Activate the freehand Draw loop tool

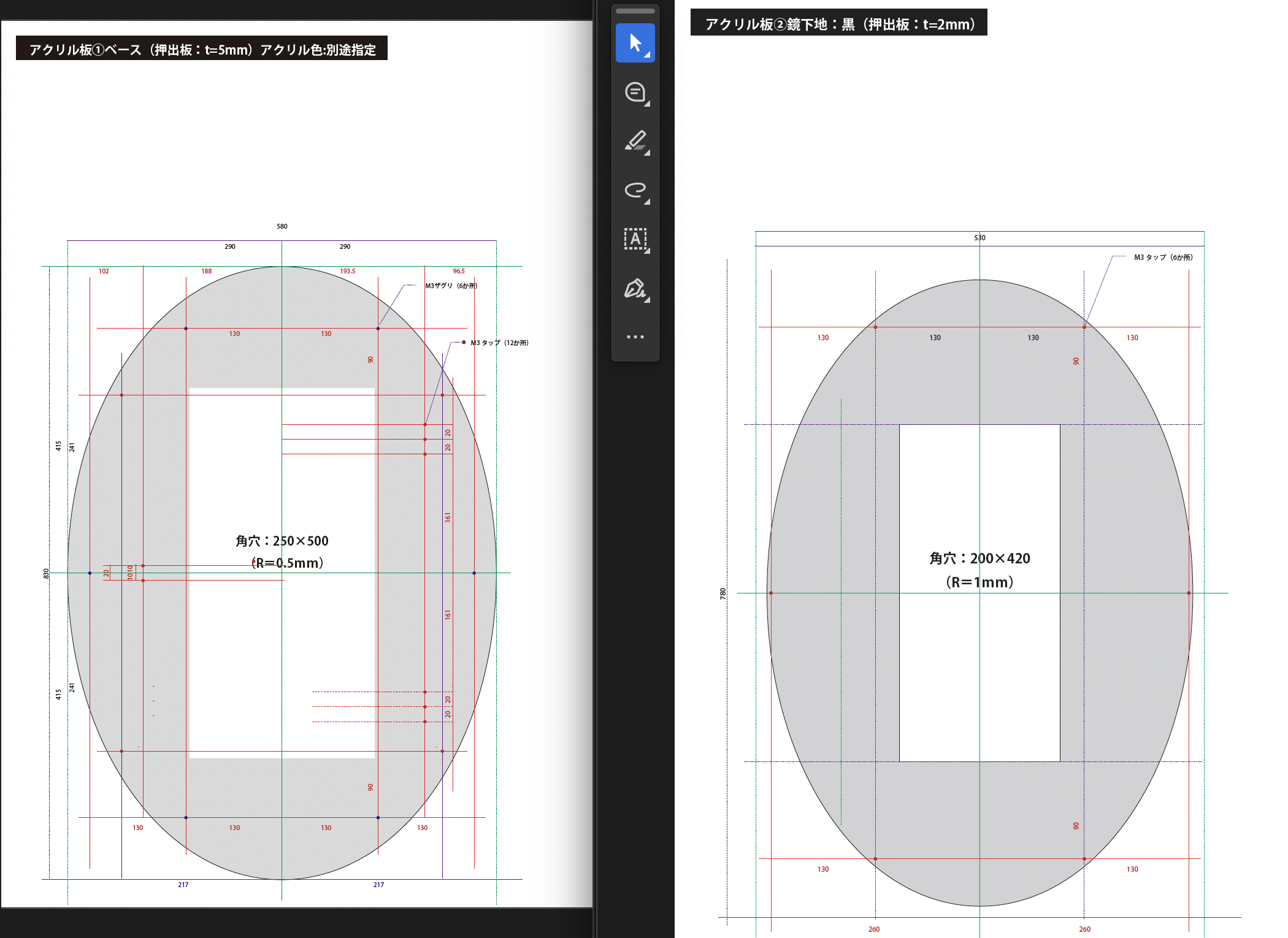(635, 190)
